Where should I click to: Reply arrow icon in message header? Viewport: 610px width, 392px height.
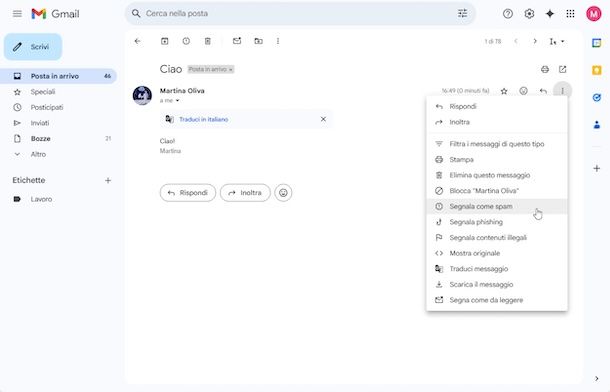click(543, 91)
